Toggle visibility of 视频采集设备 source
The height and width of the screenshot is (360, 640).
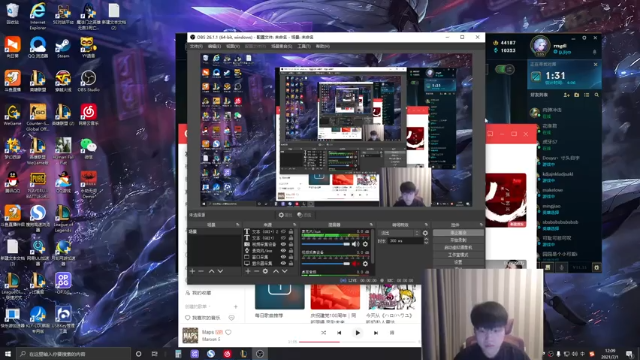(x=283, y=244)
